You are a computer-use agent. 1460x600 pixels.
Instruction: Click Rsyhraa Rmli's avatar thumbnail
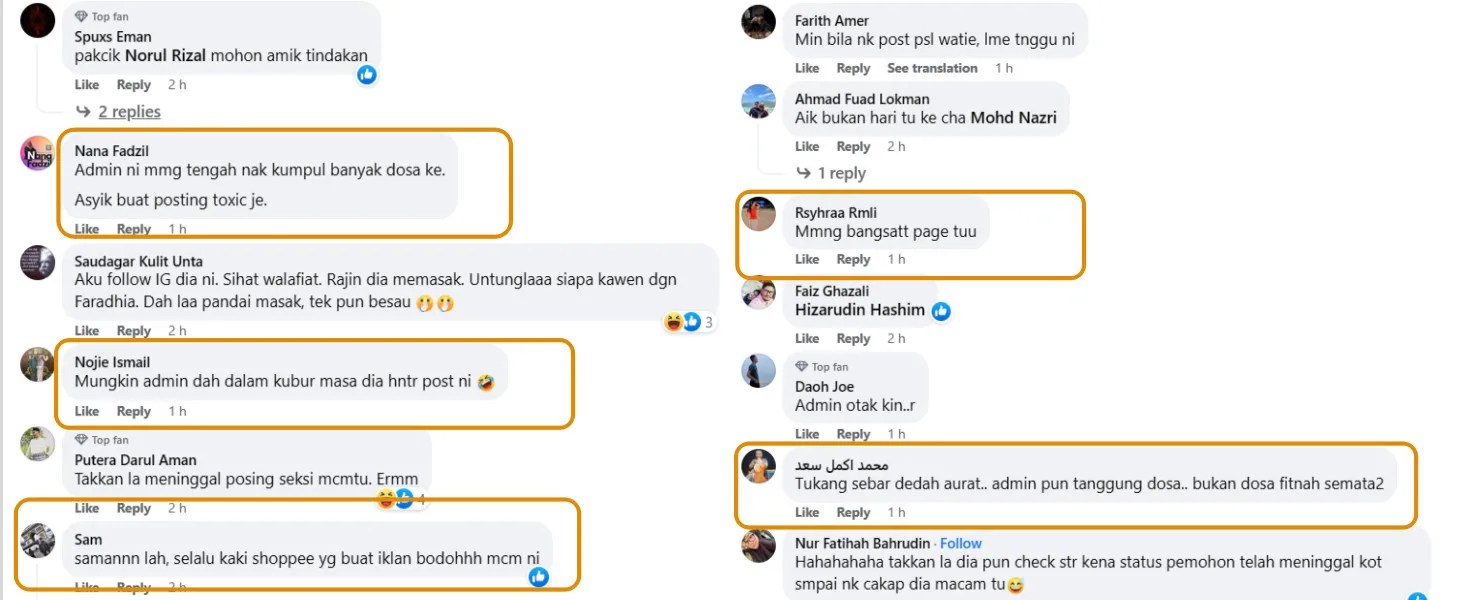click(758, 213)
